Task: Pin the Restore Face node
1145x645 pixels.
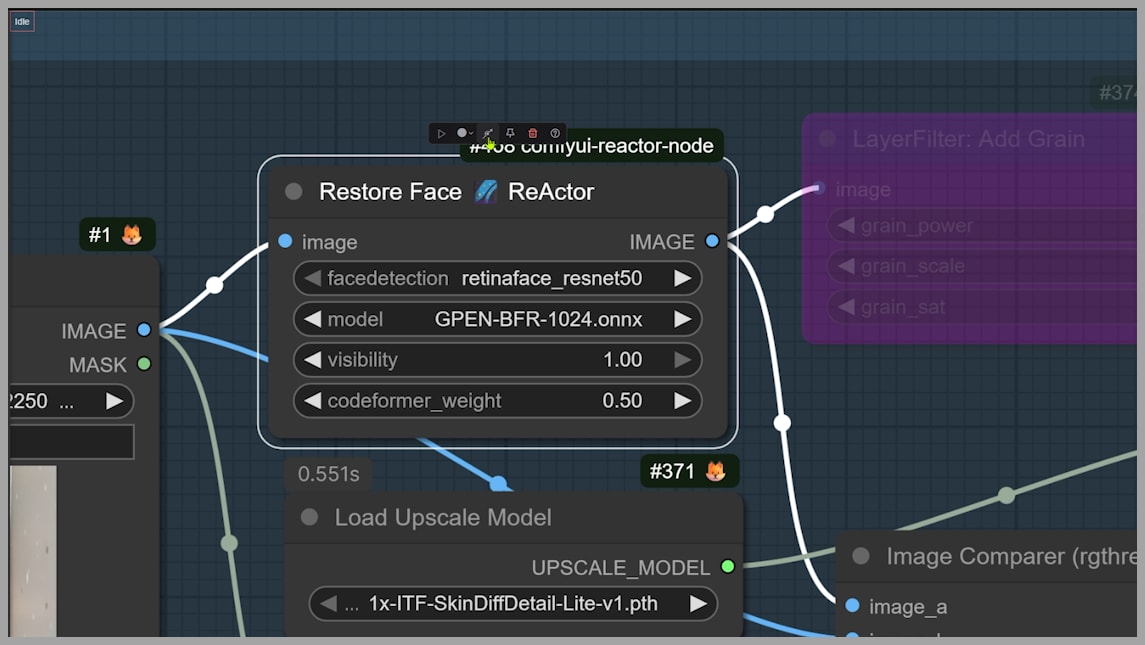Action: pos(510,133)
